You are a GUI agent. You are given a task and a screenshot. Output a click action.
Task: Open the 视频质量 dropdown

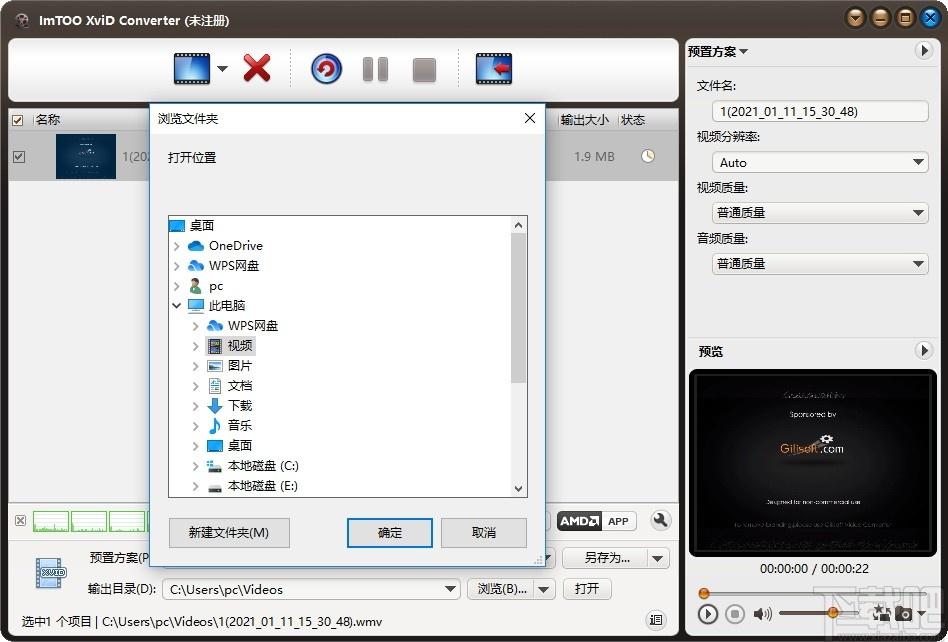pos(820,213)
